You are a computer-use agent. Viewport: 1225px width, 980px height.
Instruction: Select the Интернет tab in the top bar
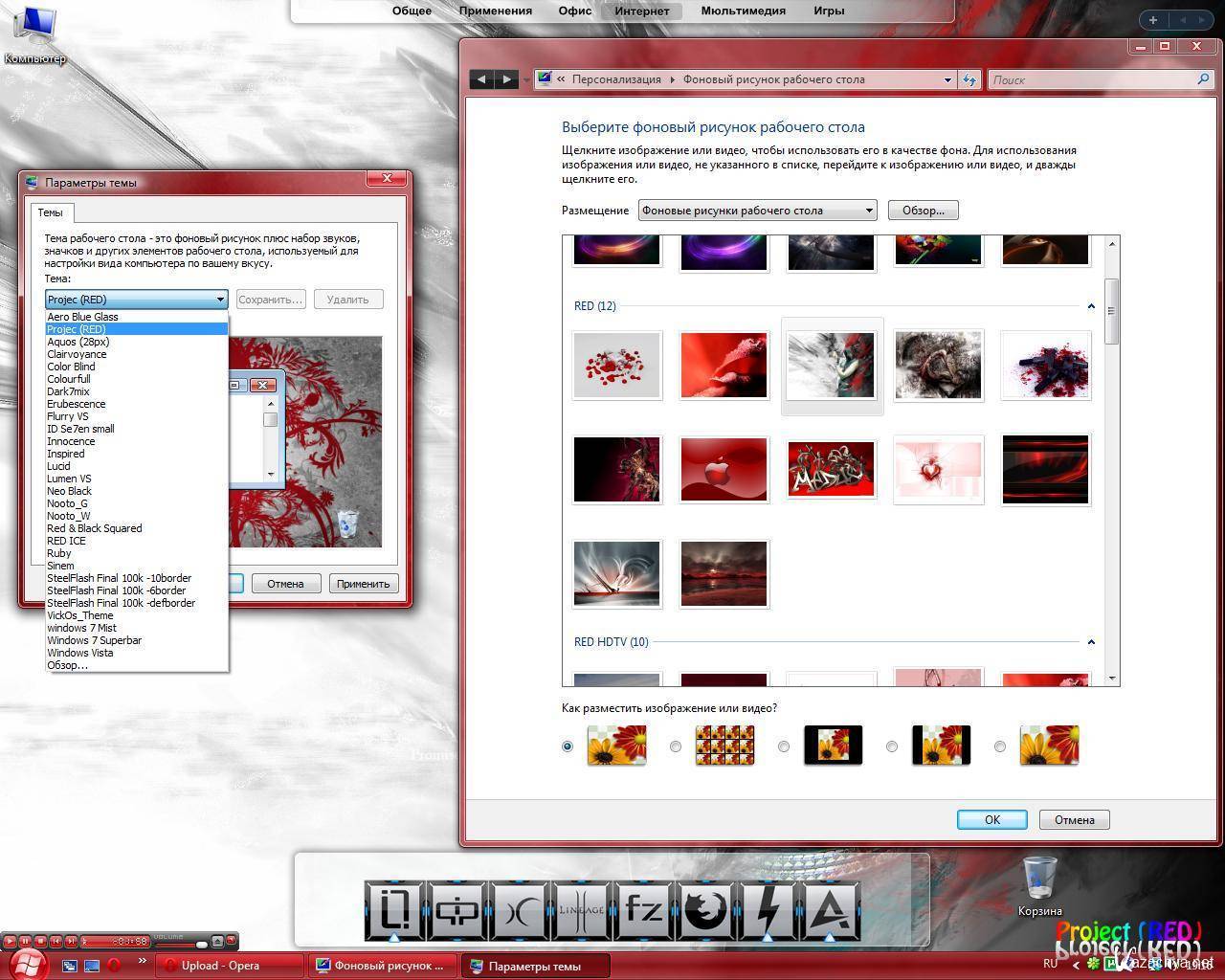641,11
